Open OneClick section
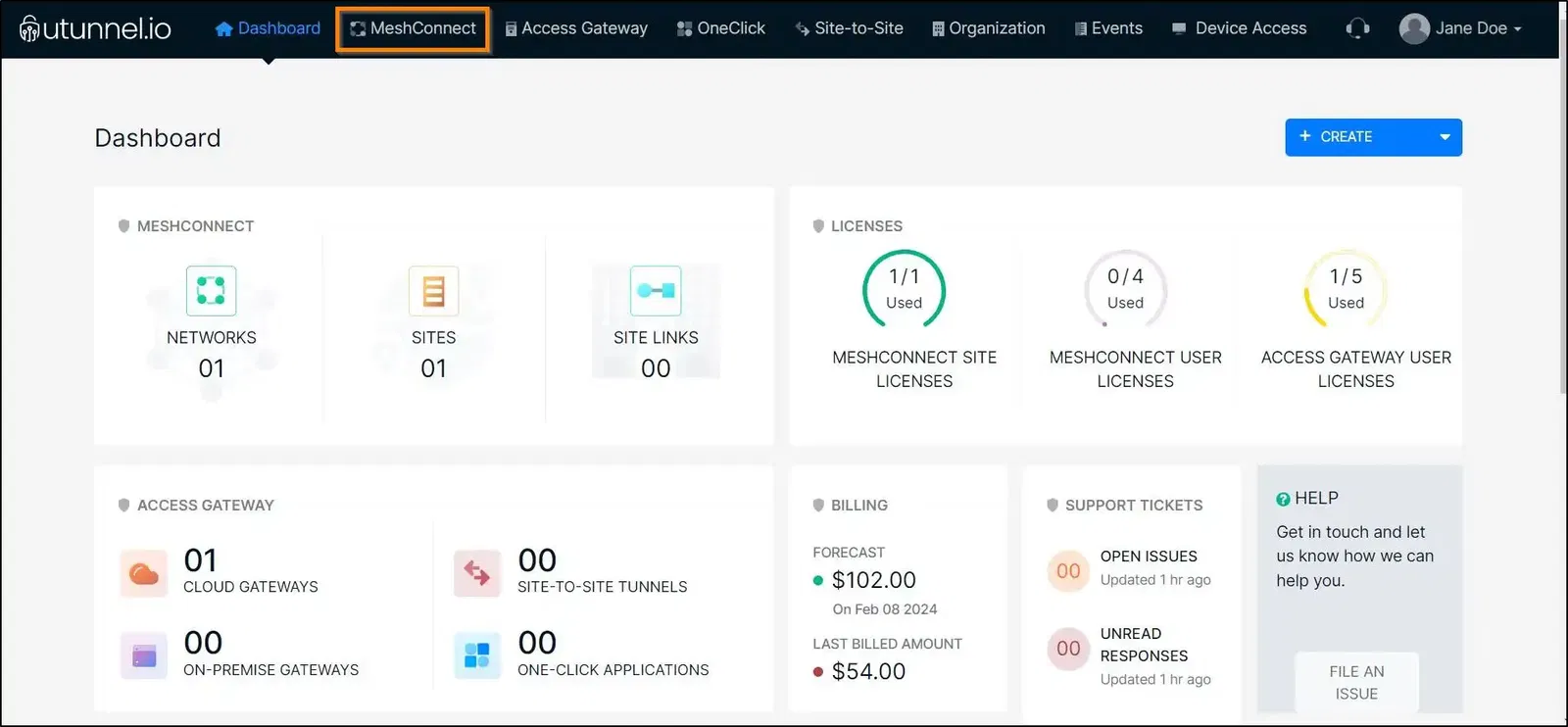This screenshot has width=1568, height=727. (x=721, y=28)
